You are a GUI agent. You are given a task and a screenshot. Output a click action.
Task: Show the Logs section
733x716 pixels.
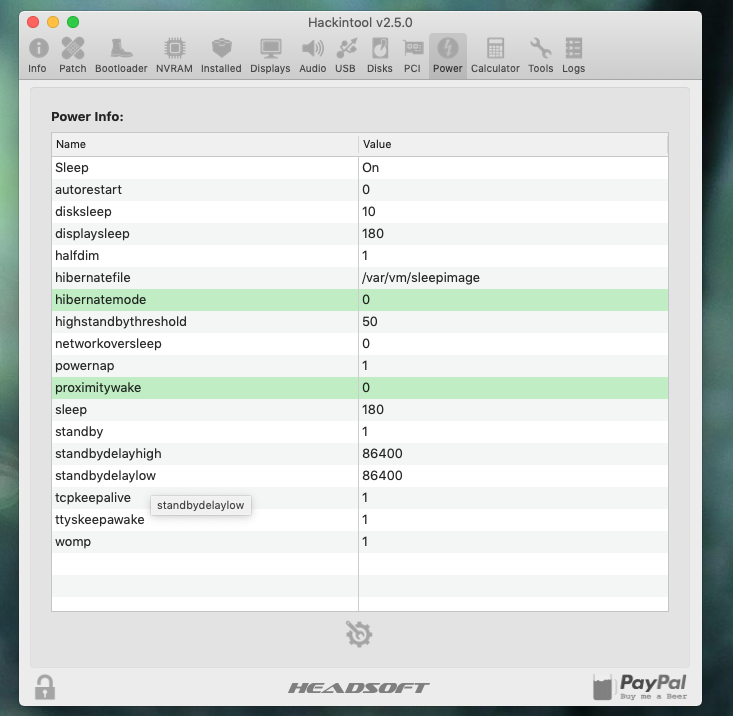[574, 56]
